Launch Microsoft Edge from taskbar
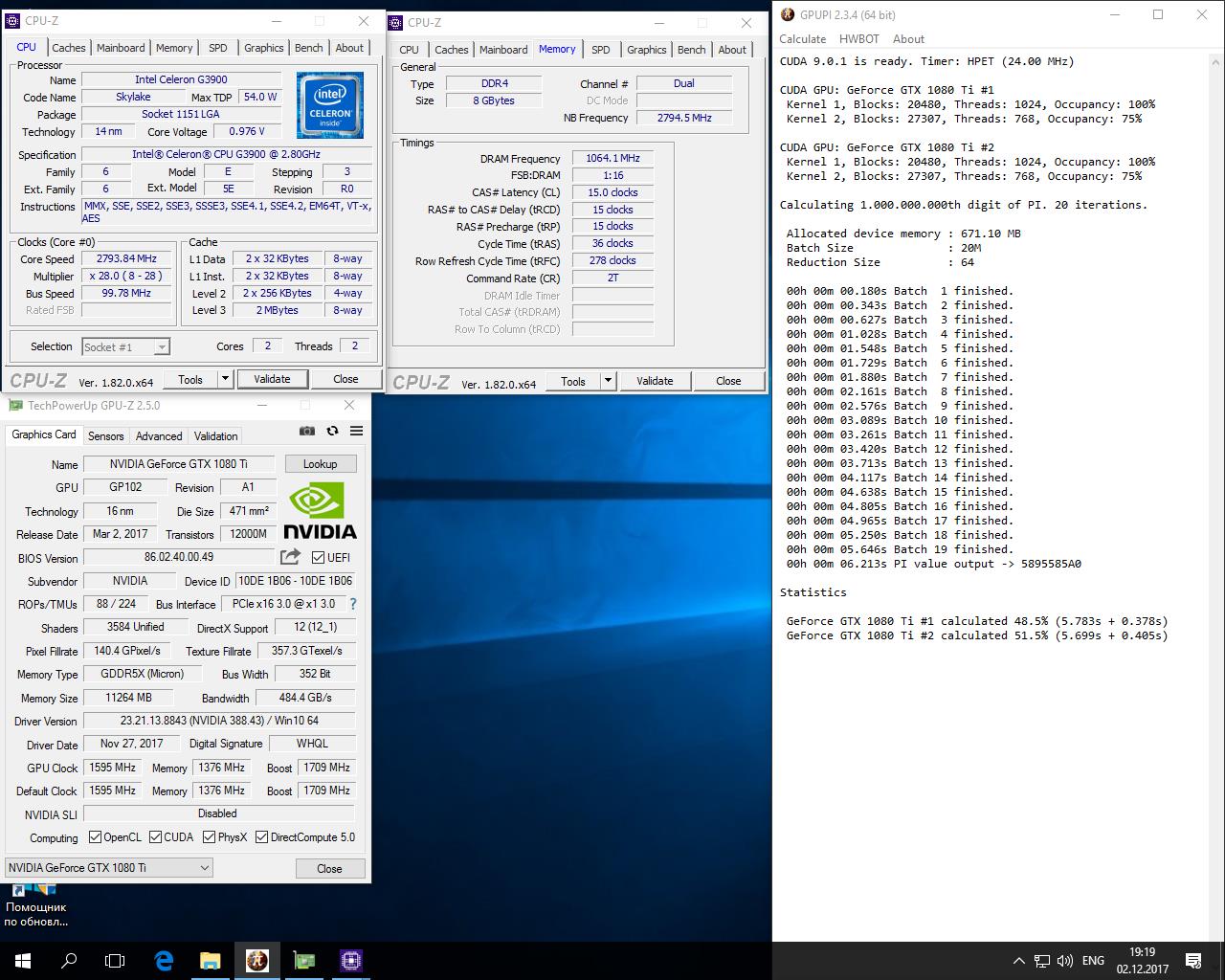Image resolution: width=1225 pixels, height=980 pixels. click(164, 961)
